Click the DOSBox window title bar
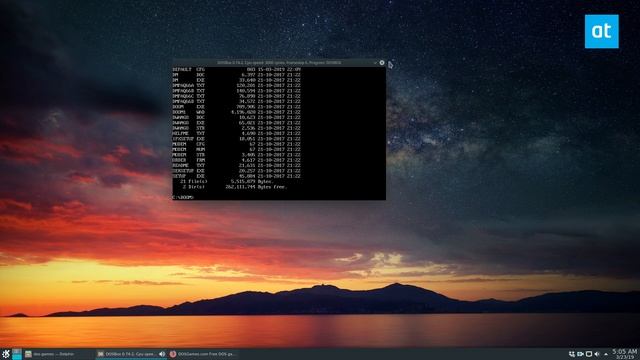Viewport: 640px width, 360px height. 279,63
